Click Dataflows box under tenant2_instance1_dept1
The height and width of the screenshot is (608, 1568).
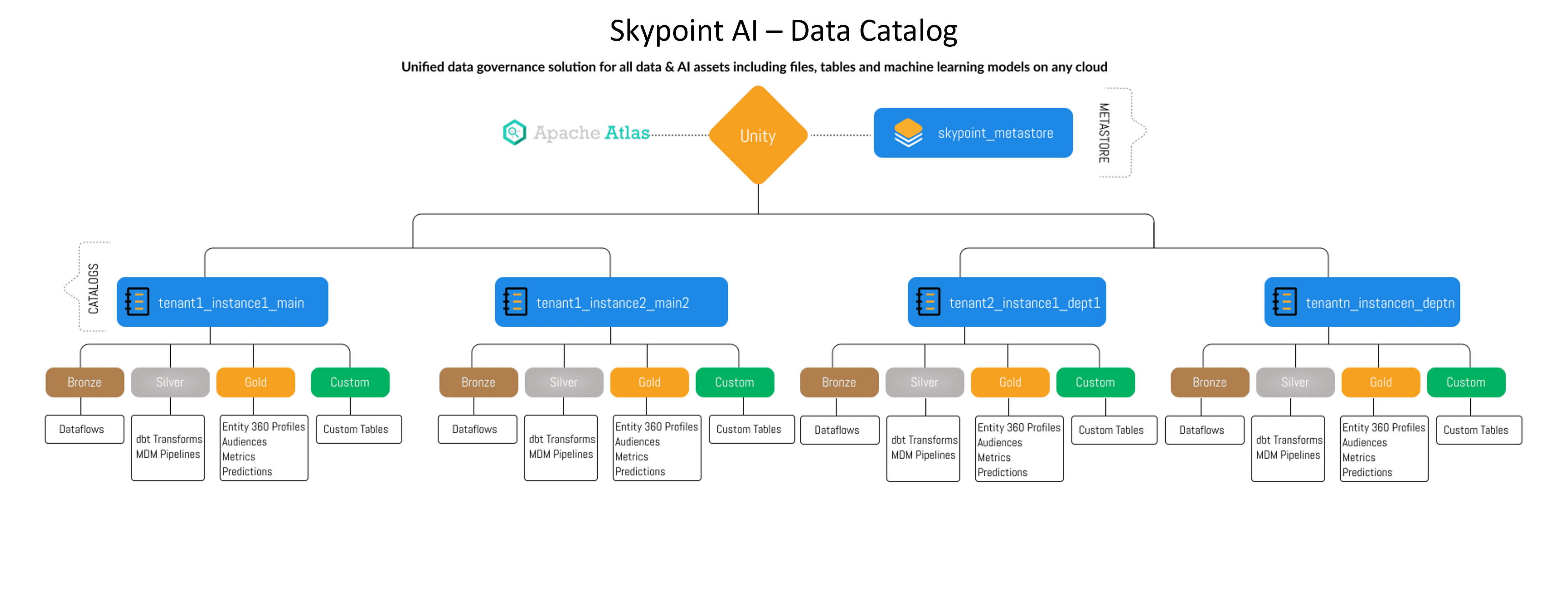point(840,429)
